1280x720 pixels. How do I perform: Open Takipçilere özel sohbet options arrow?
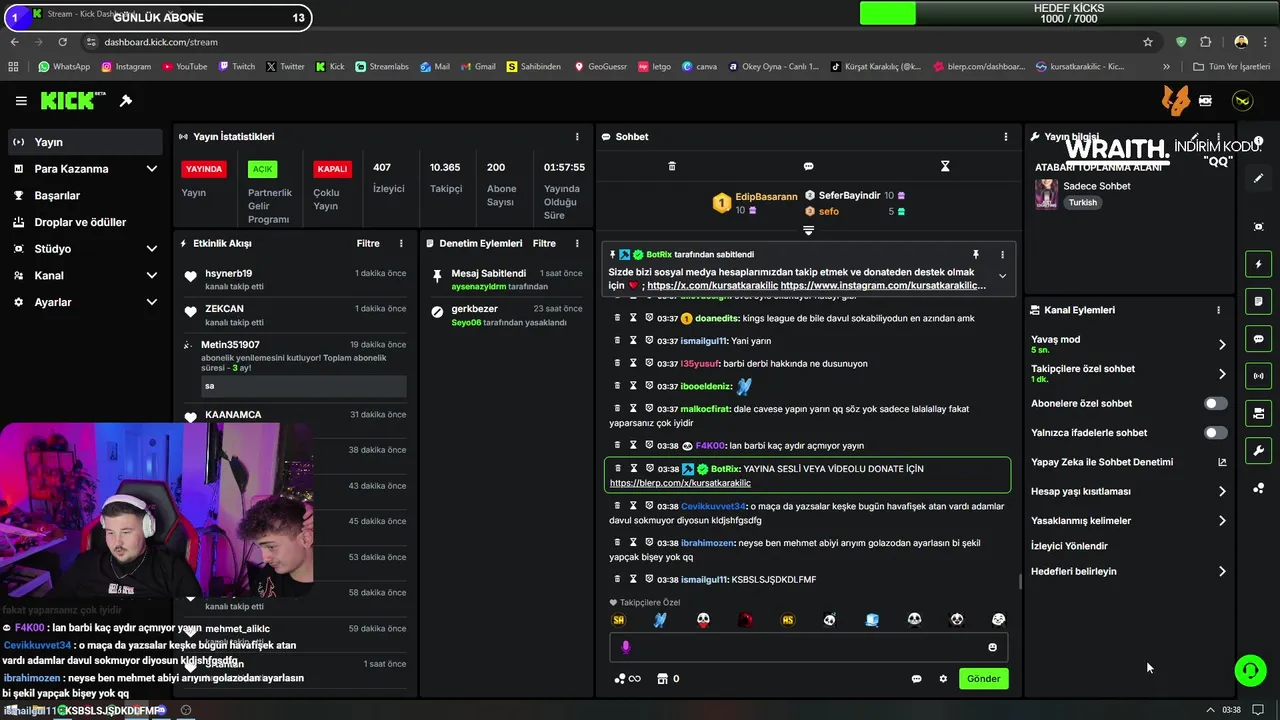pos(1222,374)
